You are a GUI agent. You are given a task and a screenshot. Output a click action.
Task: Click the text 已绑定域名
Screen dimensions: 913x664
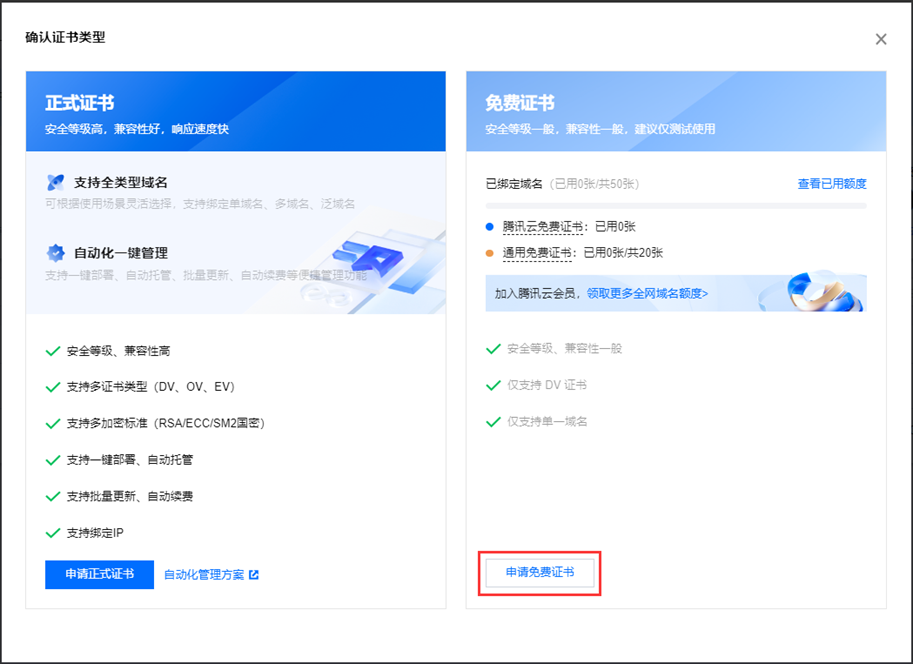(x=514, y=184)
